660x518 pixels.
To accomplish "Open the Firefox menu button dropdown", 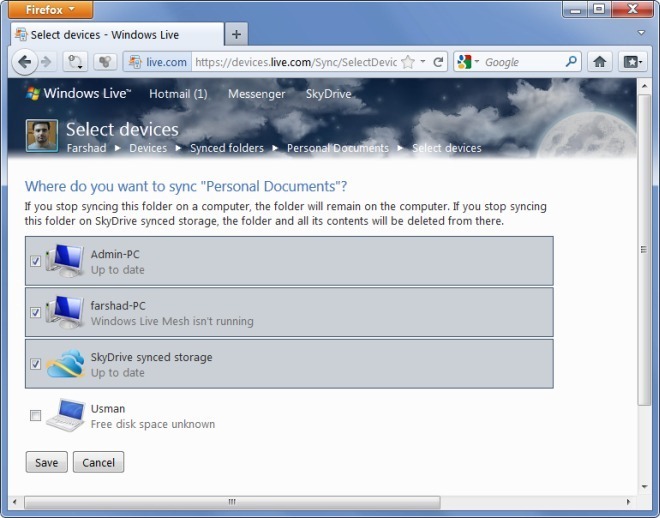I will (51, 9).
